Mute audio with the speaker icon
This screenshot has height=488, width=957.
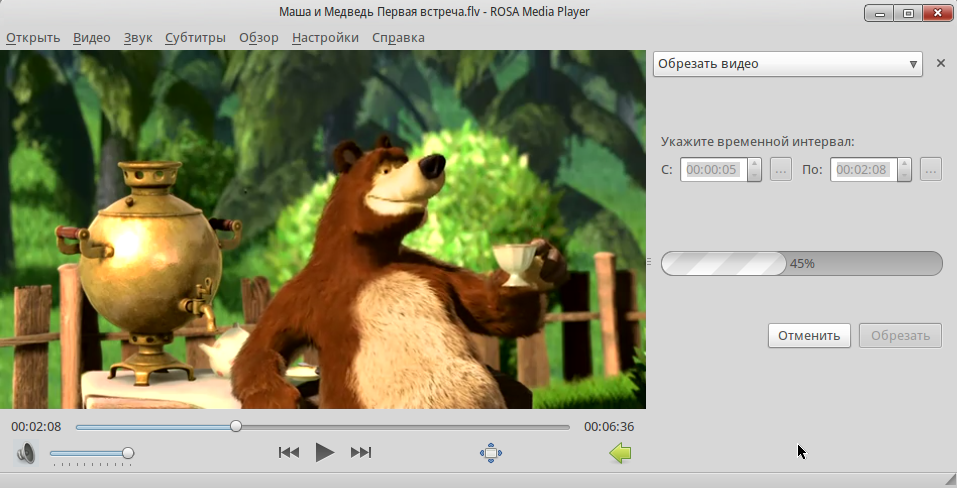26,454
